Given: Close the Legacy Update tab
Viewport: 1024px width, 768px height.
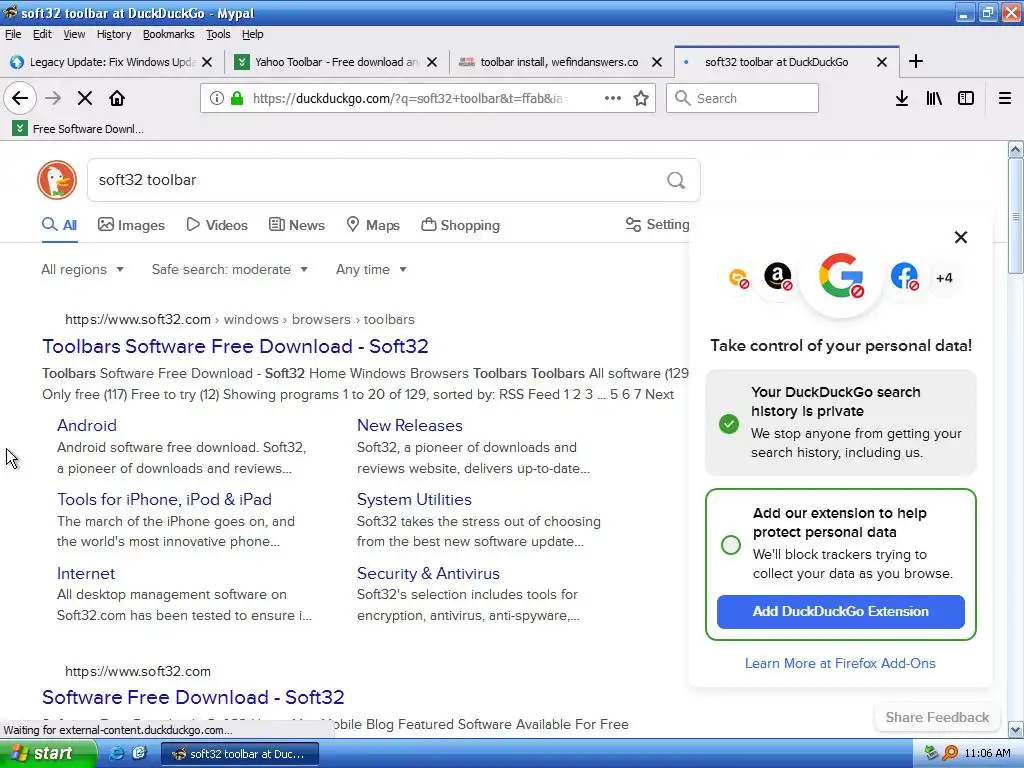Looking at the screenshot, I should click(x=207, y=62).
